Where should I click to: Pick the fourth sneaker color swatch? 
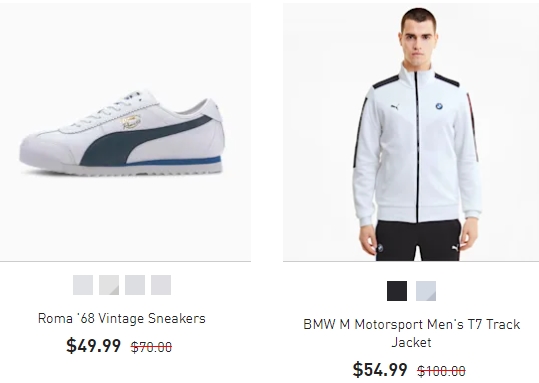161,285
